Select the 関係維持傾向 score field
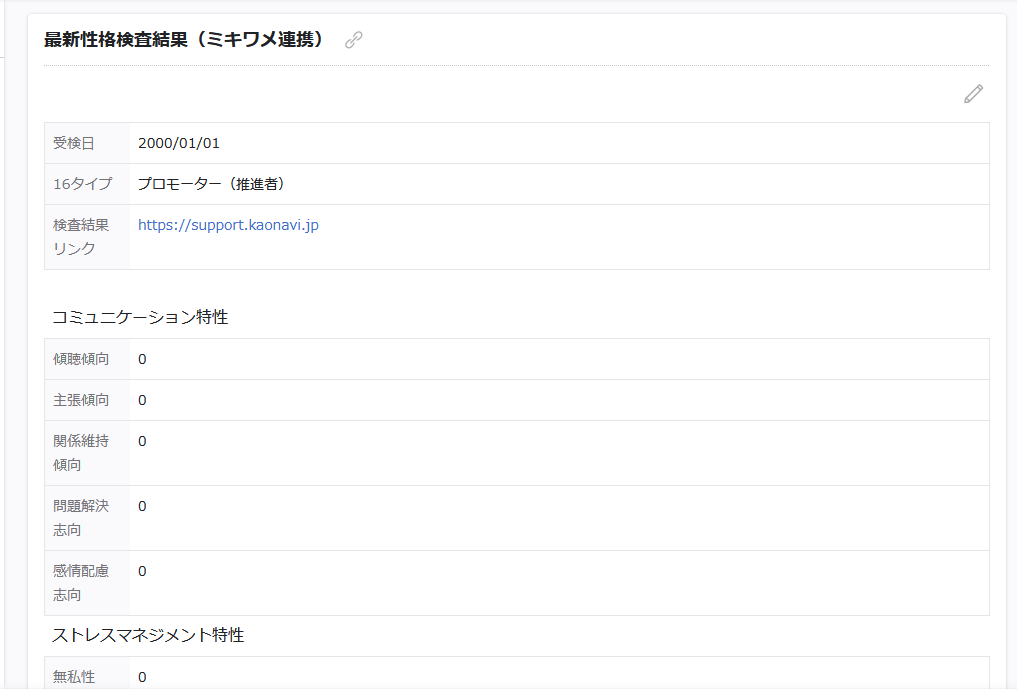Screen dimensions: 1017x689 click(141, 440)
